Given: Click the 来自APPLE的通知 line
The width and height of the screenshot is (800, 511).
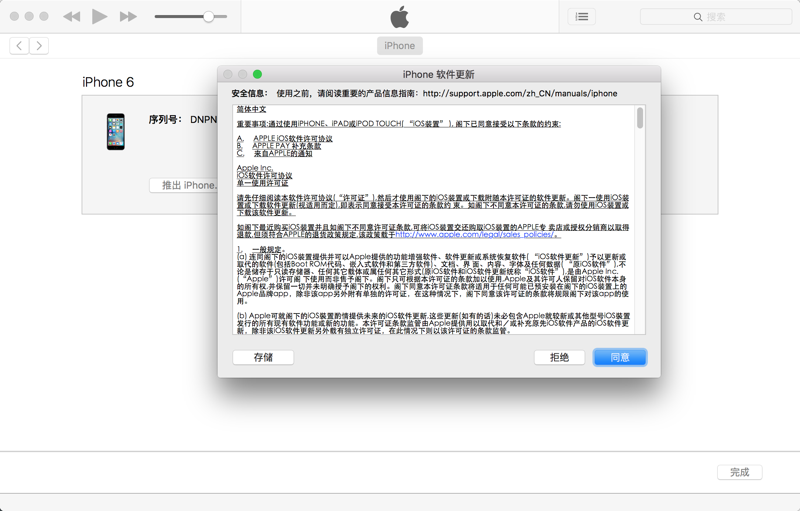Looking at the screenshot, I should click(x=283, y=153).
